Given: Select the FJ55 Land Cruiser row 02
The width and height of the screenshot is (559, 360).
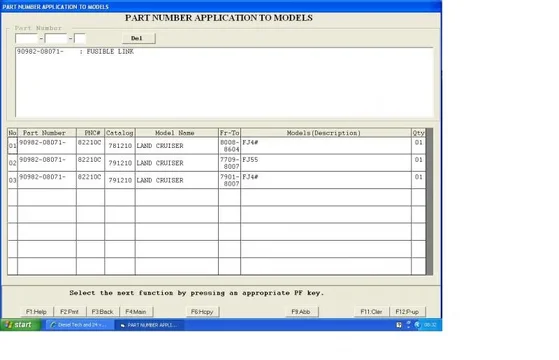Looking at the screenshot, I should click(216, 163).
